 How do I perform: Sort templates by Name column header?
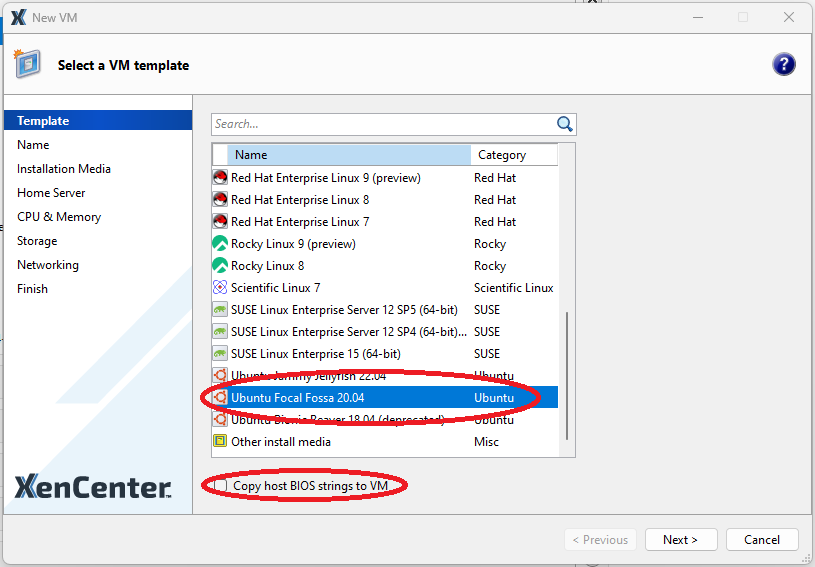coord(349,155)
